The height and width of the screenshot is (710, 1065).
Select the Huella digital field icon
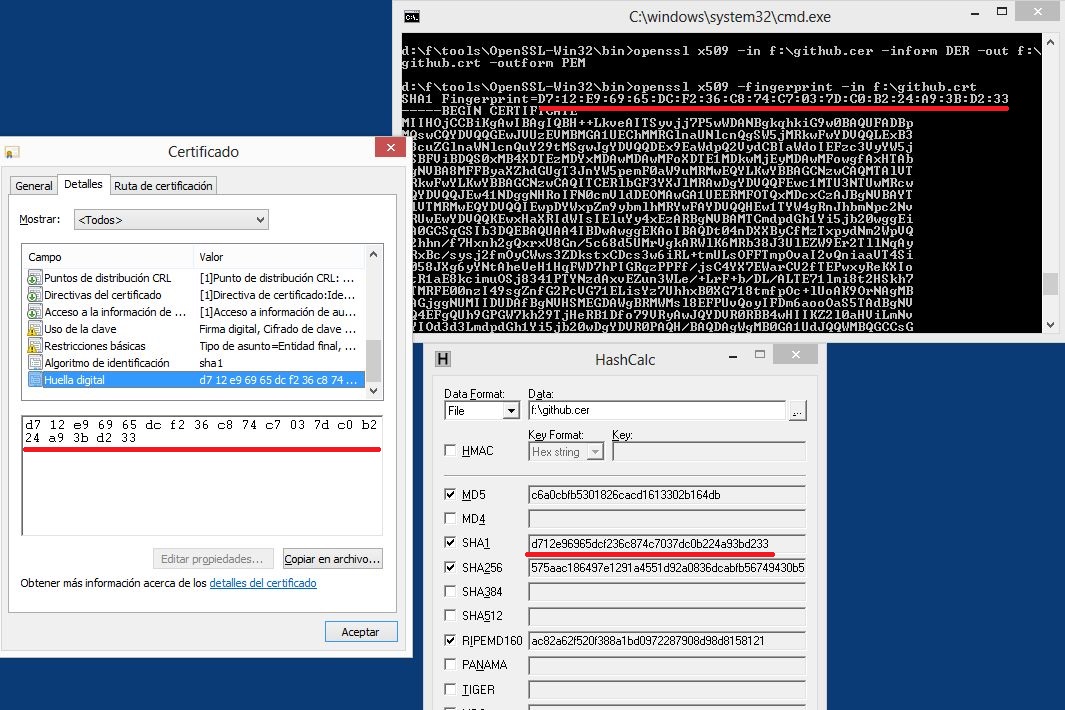click(34, 380)
